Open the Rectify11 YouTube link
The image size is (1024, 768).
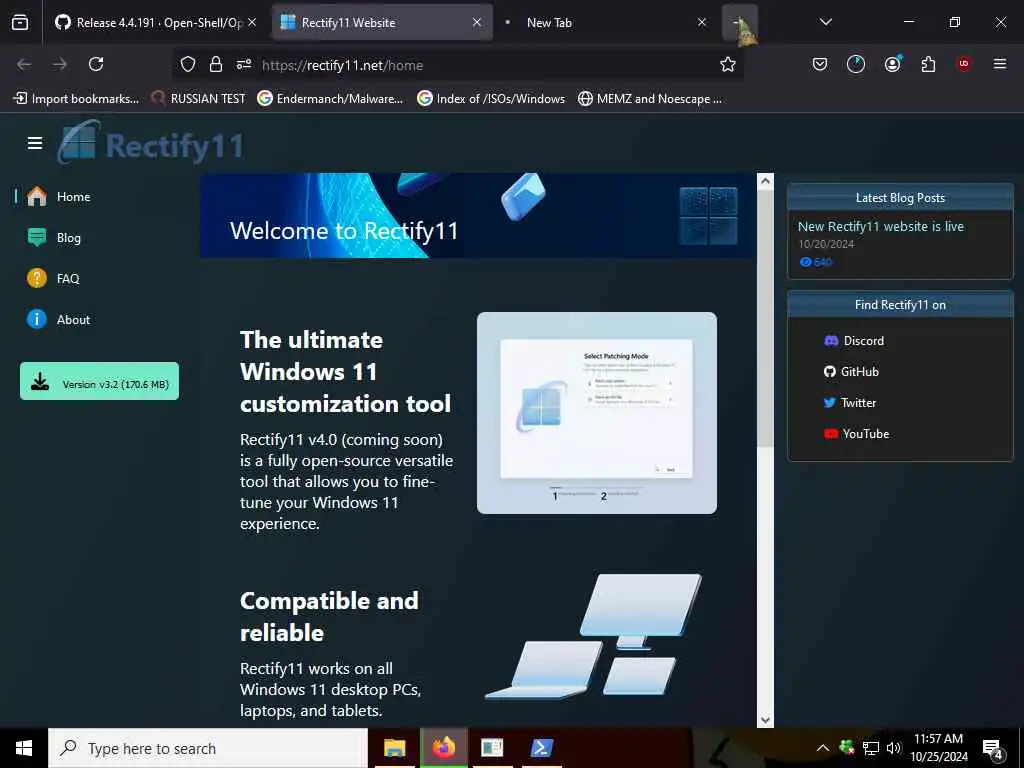[856, 434]
